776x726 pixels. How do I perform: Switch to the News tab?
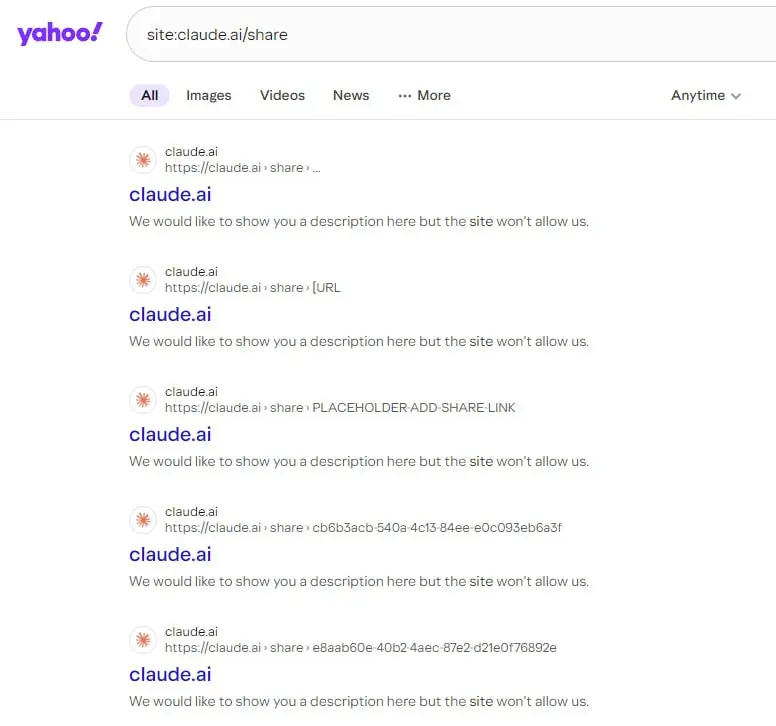click(351, 95)
